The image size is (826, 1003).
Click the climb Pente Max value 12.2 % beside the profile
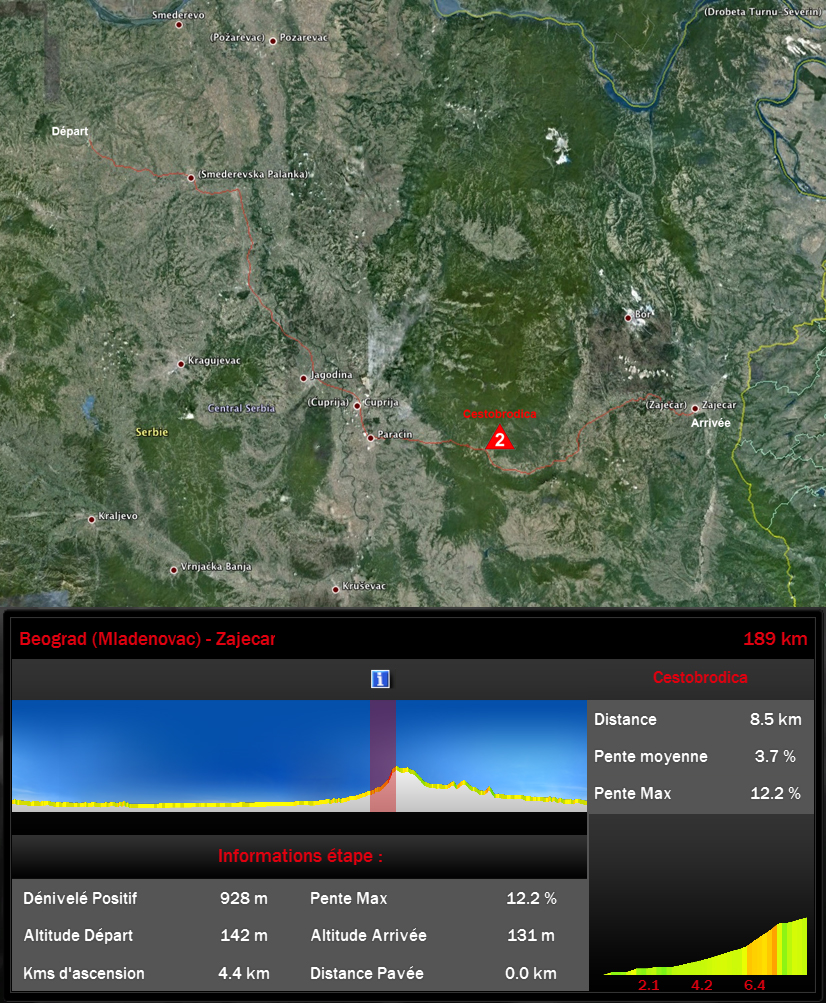(x=775, y=793)
